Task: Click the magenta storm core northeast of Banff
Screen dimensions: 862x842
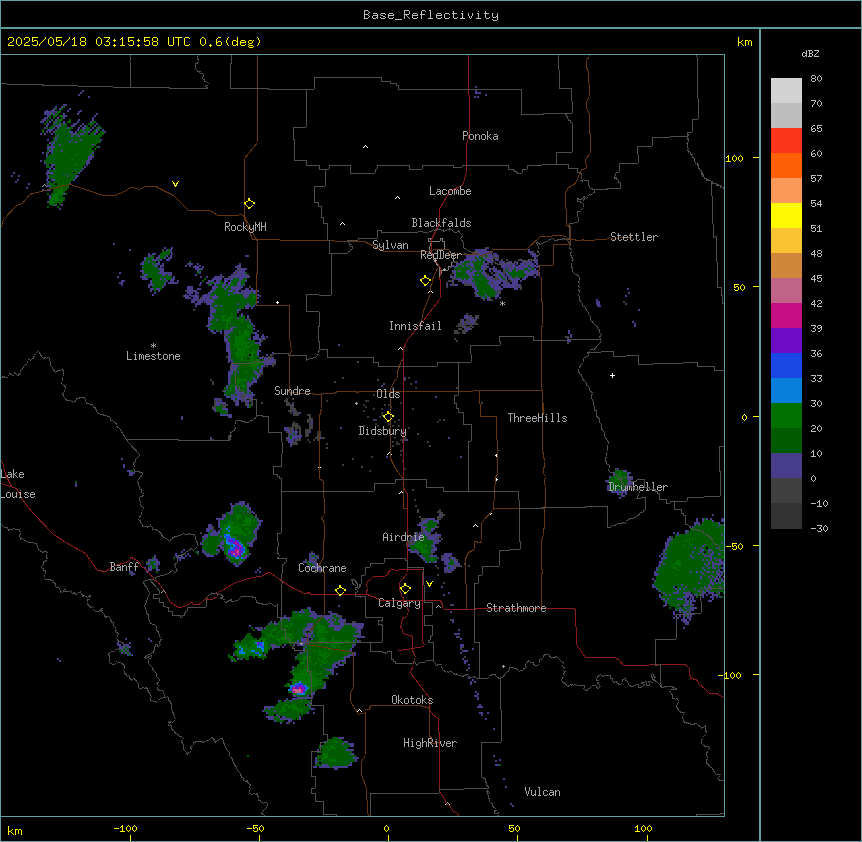Action: tap(235, 548)
